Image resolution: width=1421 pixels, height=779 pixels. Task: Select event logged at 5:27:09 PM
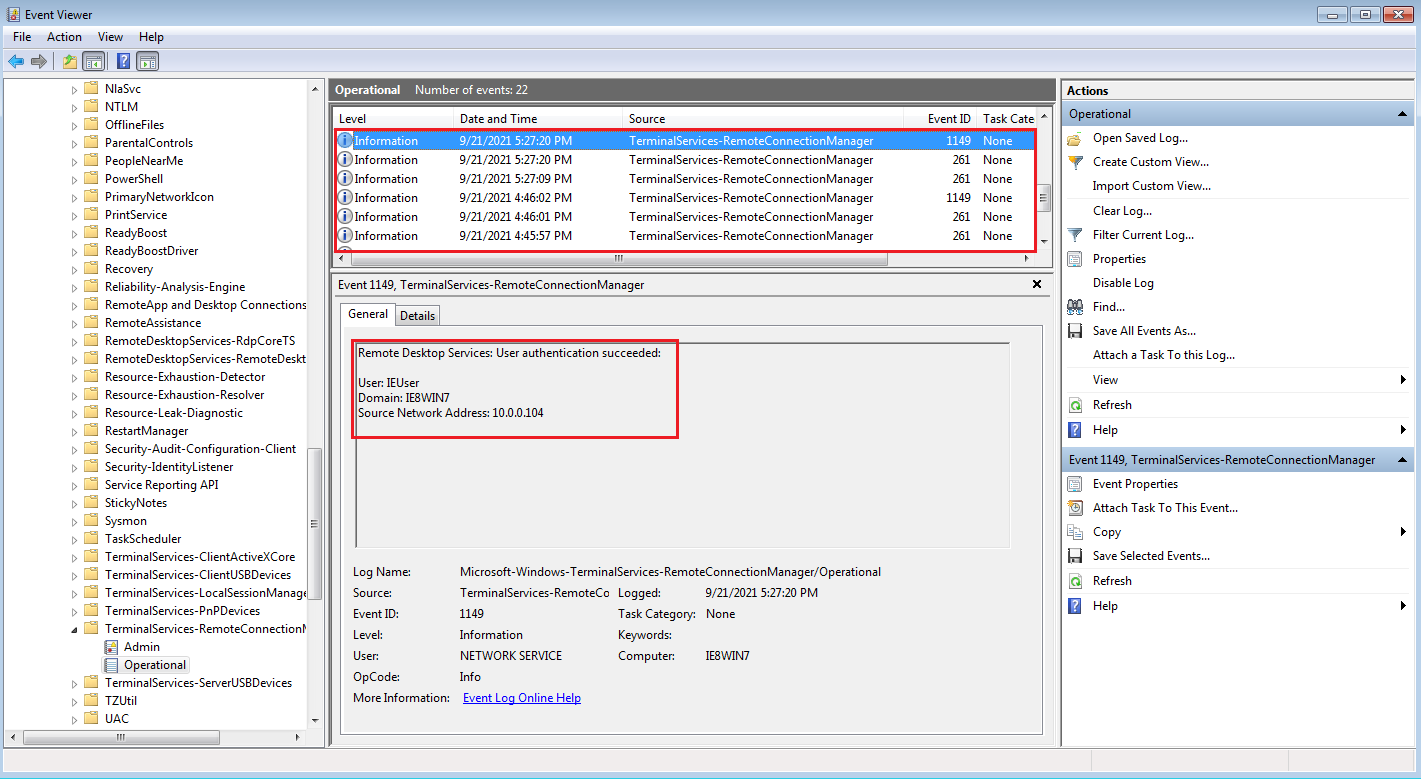(x=685, y=179)
